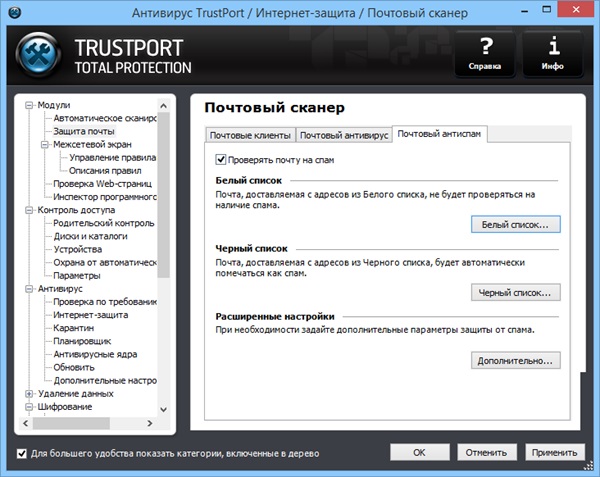The height and width of the screenshot is (477, 600).
Task: Click the Дополнительно advanced settings button
Action: (514, 360)
